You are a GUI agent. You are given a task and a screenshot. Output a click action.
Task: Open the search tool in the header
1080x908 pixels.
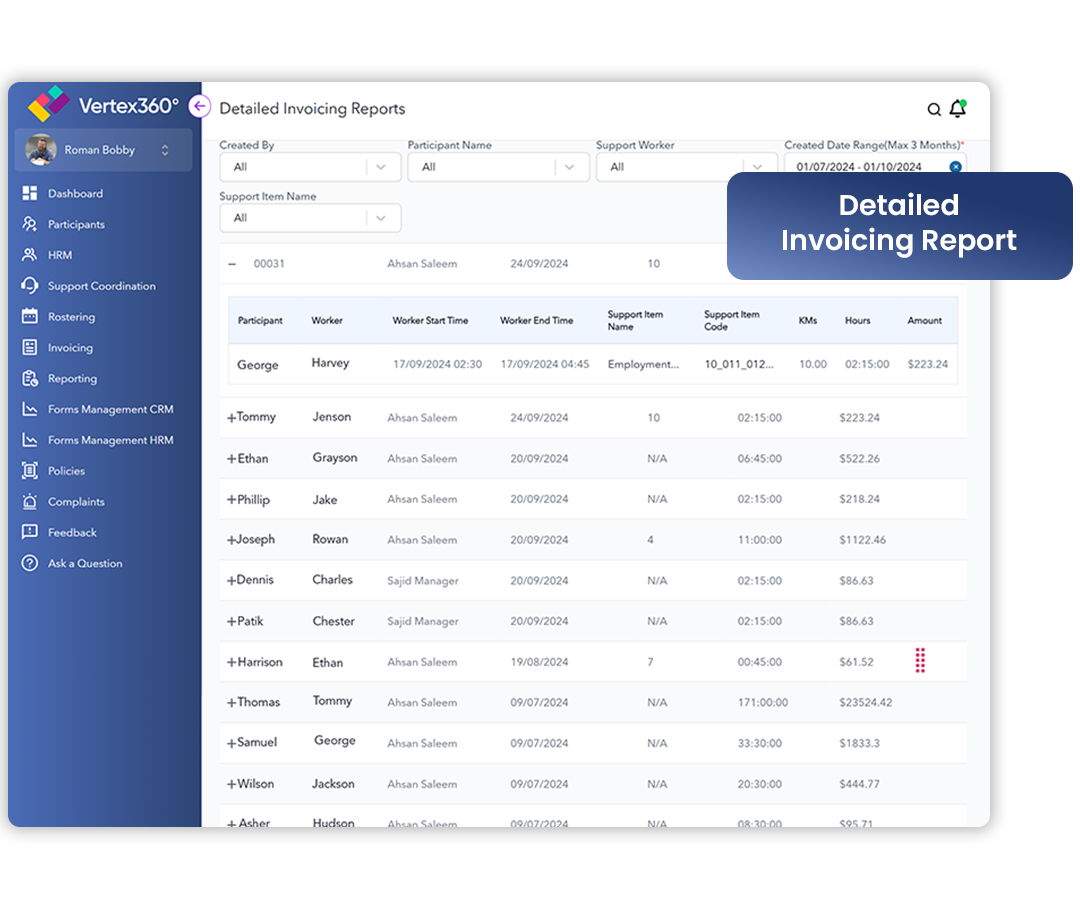coord(934,109)
